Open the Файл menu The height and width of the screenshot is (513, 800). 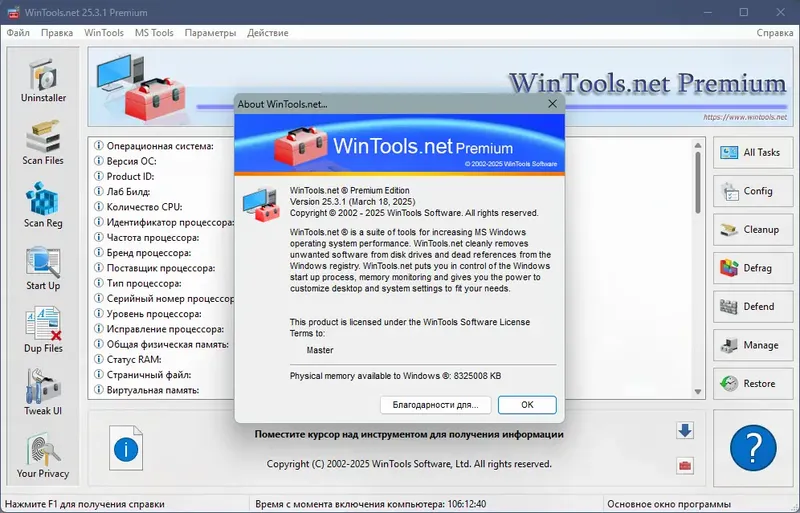click(x=18, y=33)
